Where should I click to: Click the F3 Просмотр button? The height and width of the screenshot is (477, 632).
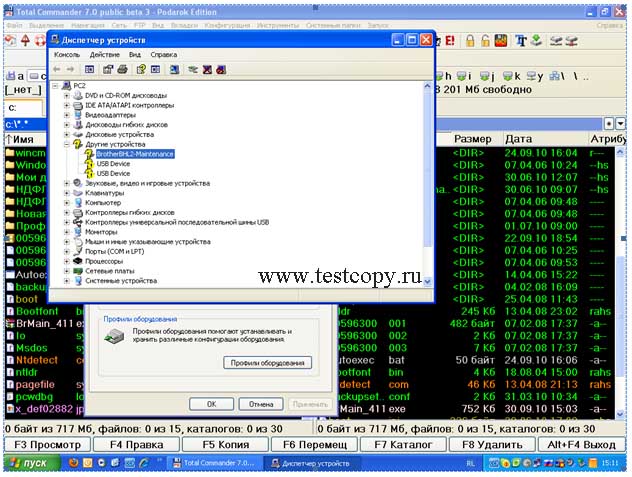48,445
